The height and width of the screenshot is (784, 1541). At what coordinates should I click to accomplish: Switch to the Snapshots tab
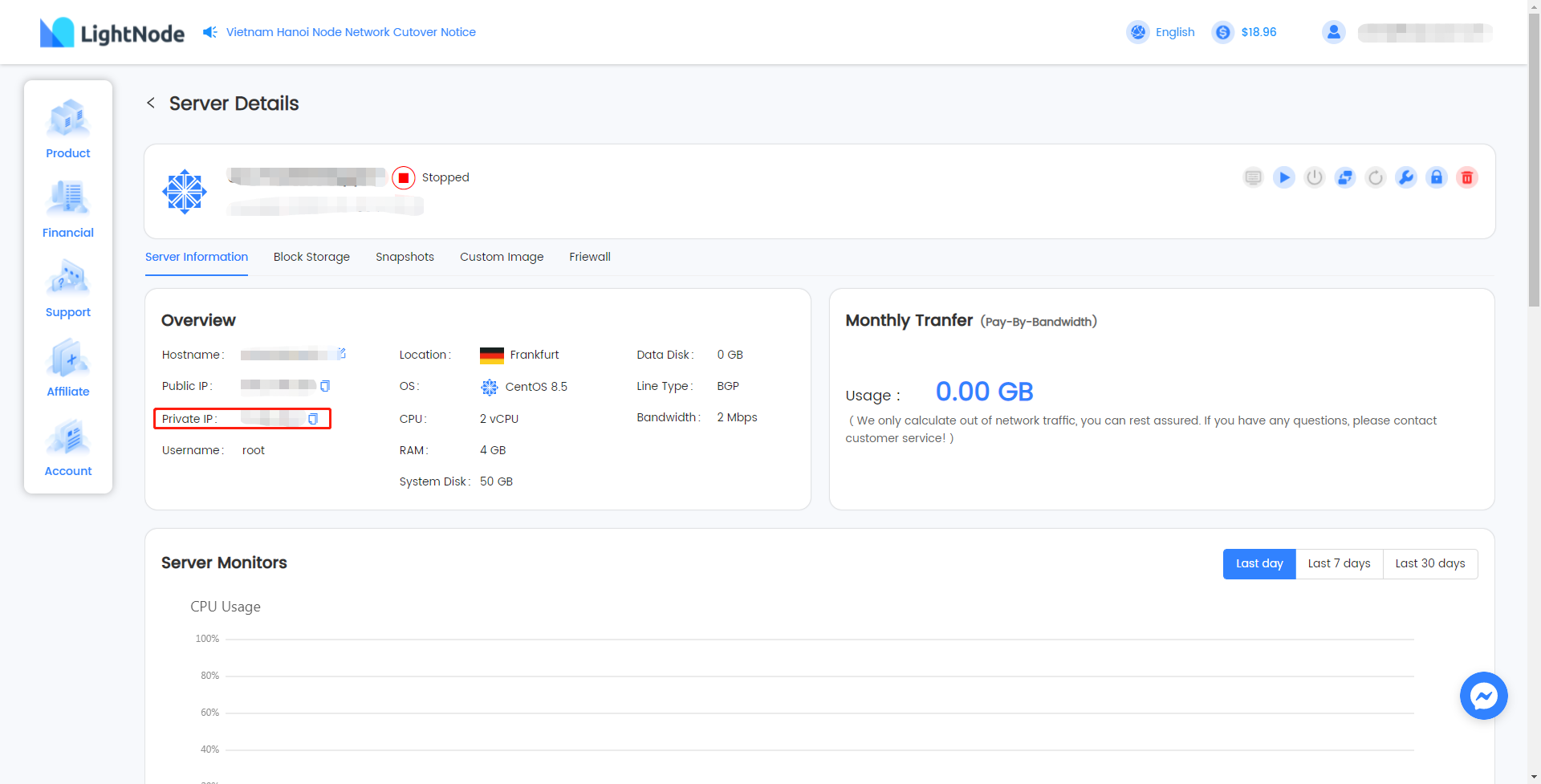coord(405,257)
